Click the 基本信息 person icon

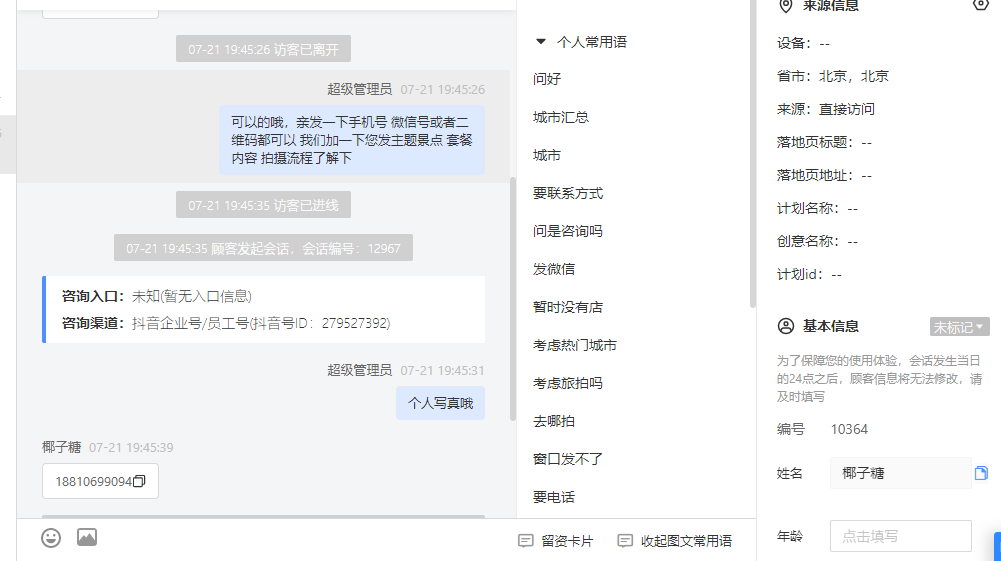coord(786,326)
